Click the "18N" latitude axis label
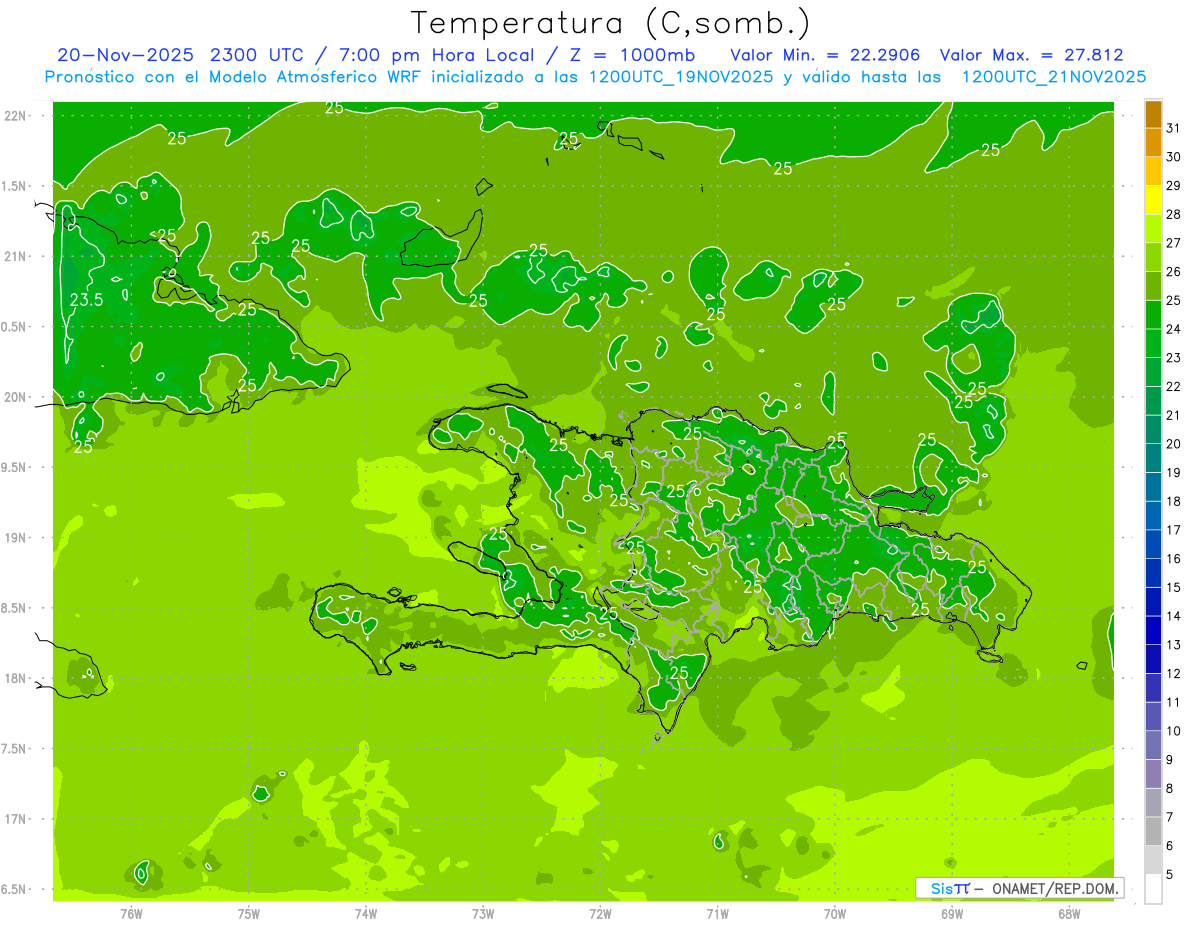The height and width of the screenshot is (927, 1200). (15, 678)
